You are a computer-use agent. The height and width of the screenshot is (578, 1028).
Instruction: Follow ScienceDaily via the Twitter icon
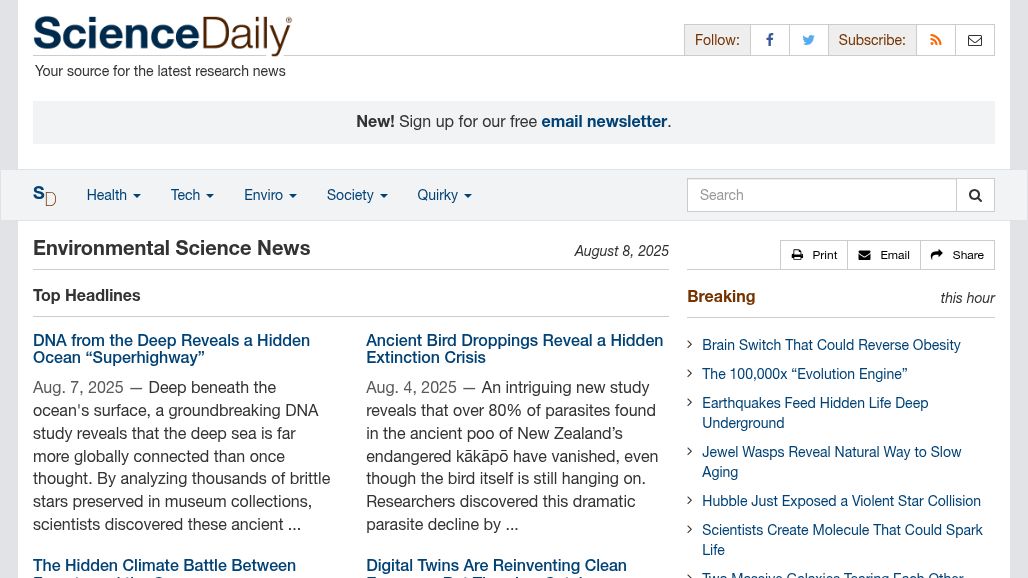click(808, 40)
